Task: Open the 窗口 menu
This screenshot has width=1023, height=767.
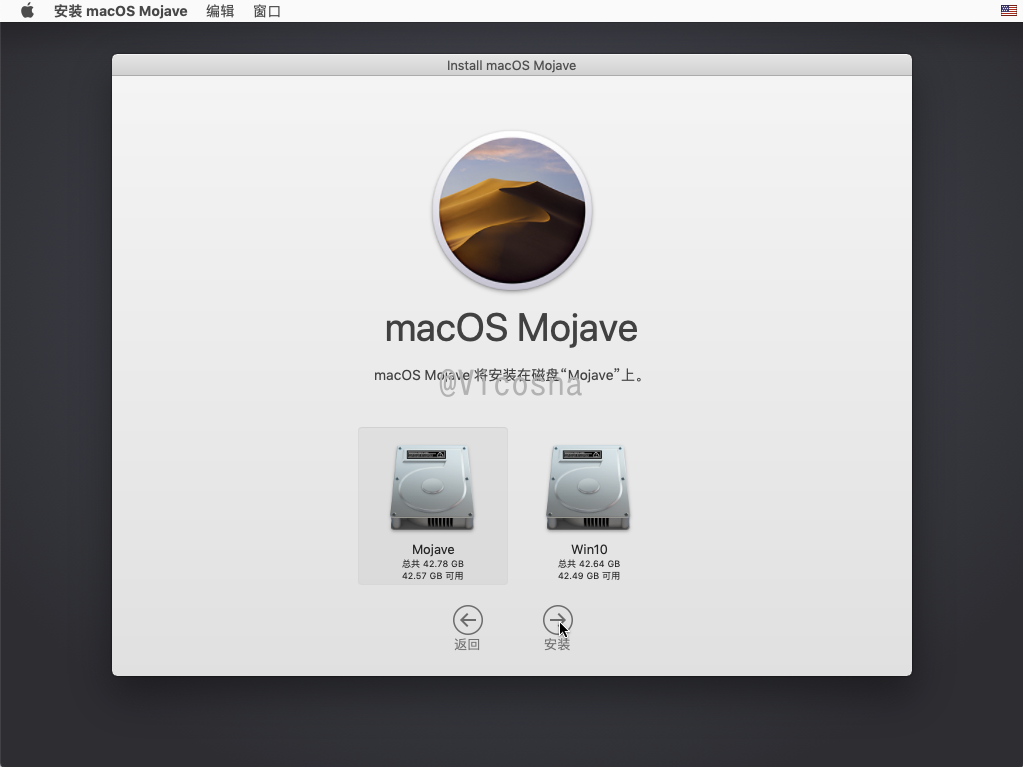Action: (x=267, y=11)
